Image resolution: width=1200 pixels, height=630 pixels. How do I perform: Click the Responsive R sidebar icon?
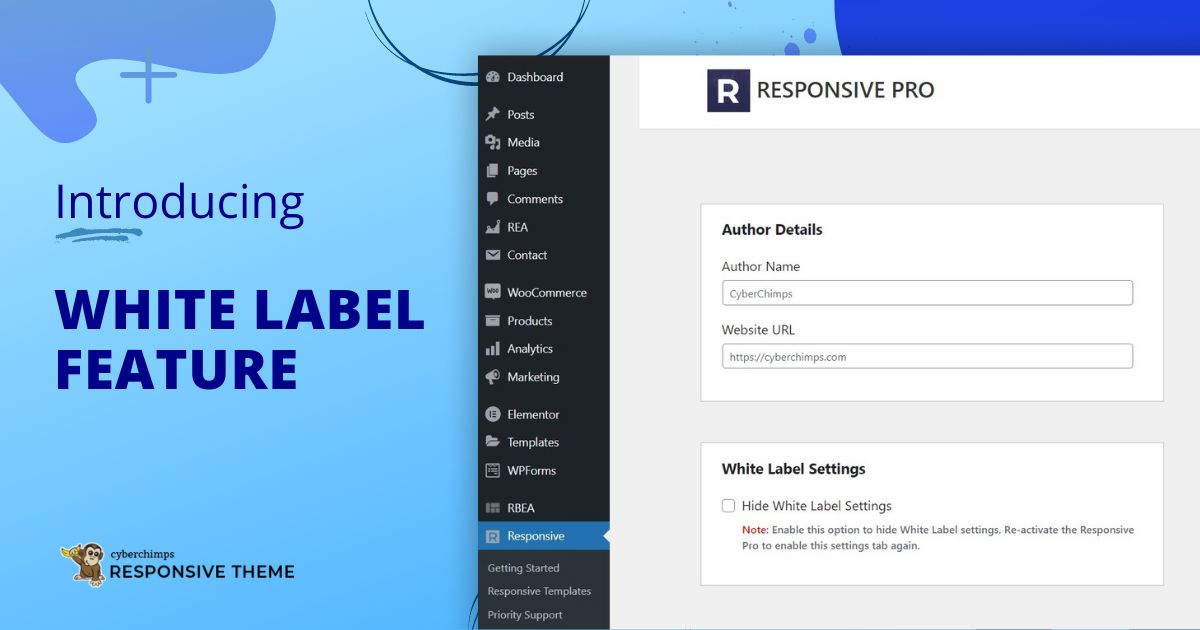pyautogui.click(x=492, y=536)
